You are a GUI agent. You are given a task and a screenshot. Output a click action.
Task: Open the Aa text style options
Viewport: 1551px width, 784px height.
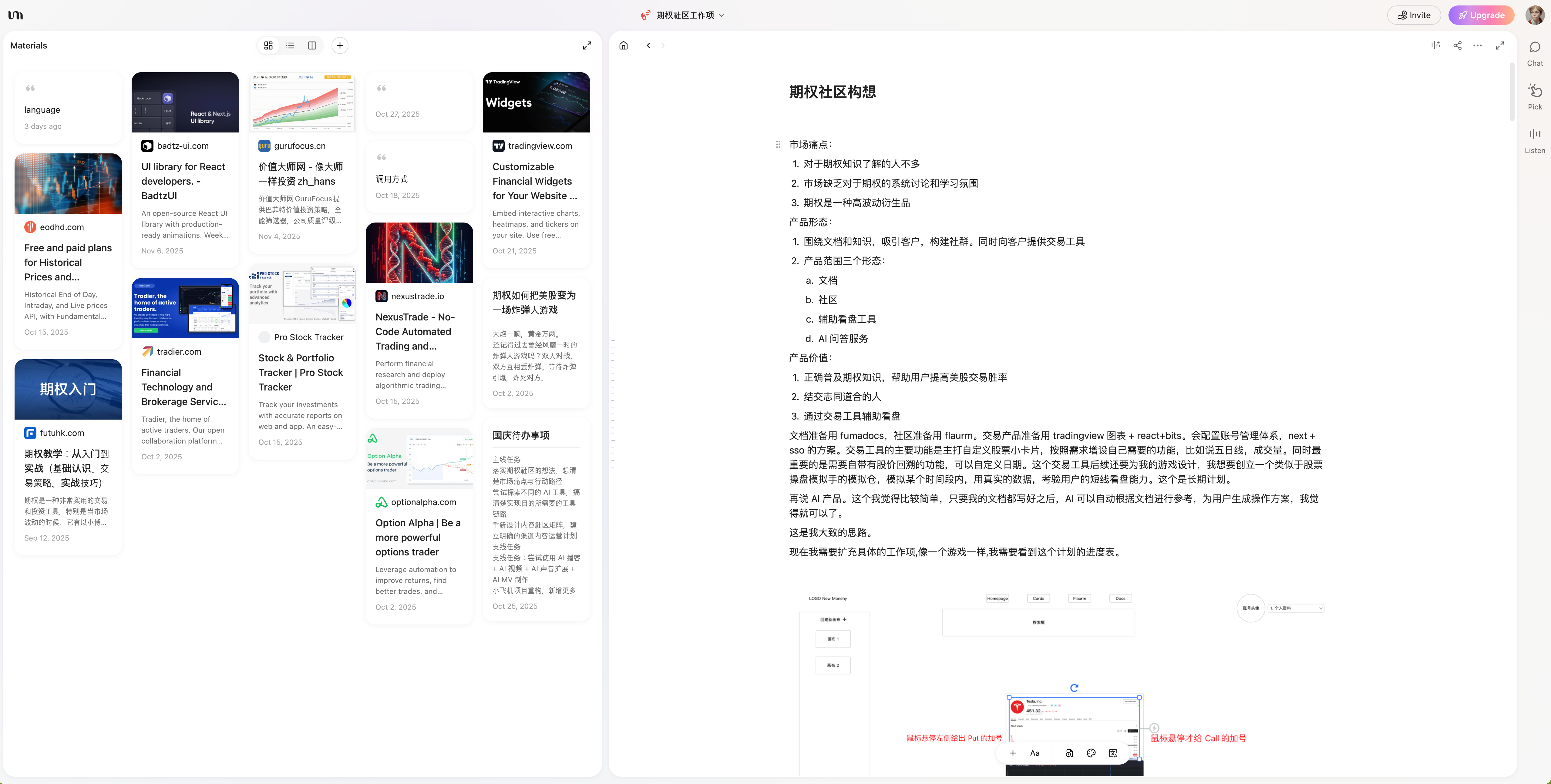point(1035,753)
